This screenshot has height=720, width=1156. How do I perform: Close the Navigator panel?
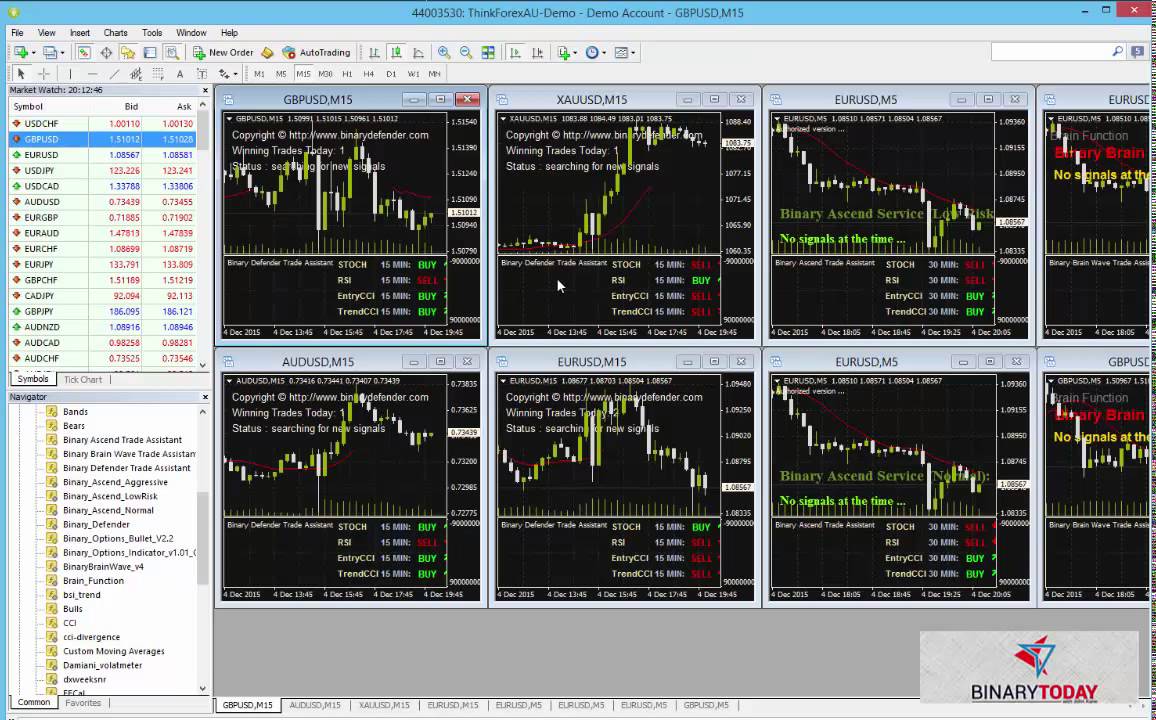tap(205, 397)
